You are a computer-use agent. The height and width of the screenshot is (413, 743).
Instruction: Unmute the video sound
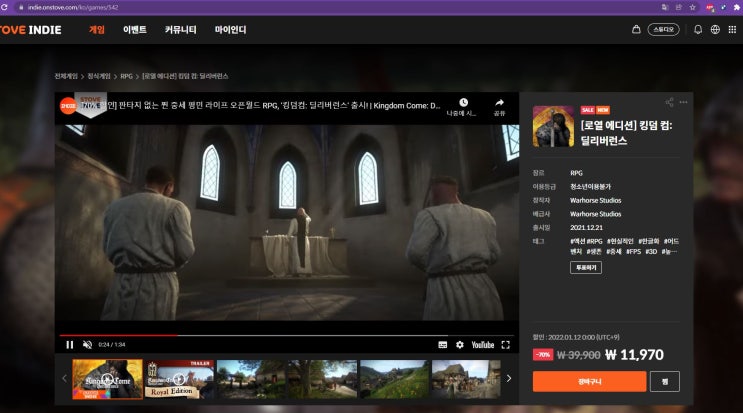[87, 345]
